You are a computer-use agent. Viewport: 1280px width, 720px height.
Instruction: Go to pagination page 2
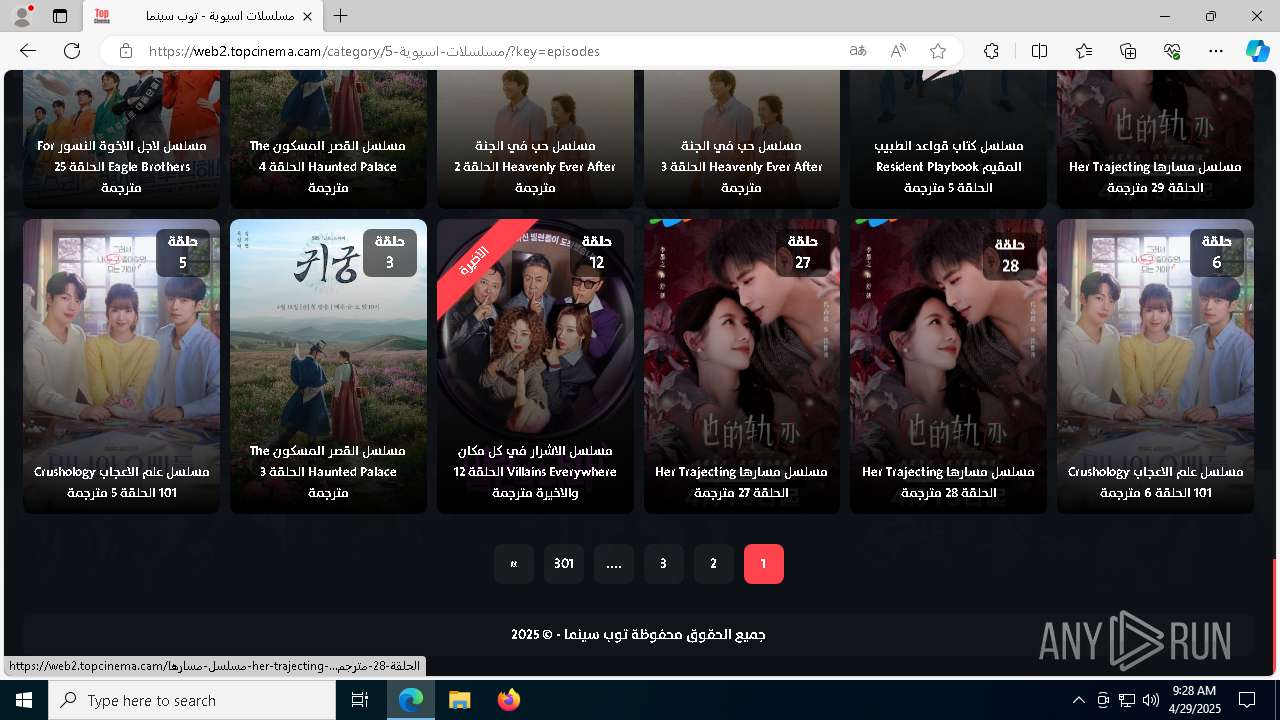click(713, 564)
